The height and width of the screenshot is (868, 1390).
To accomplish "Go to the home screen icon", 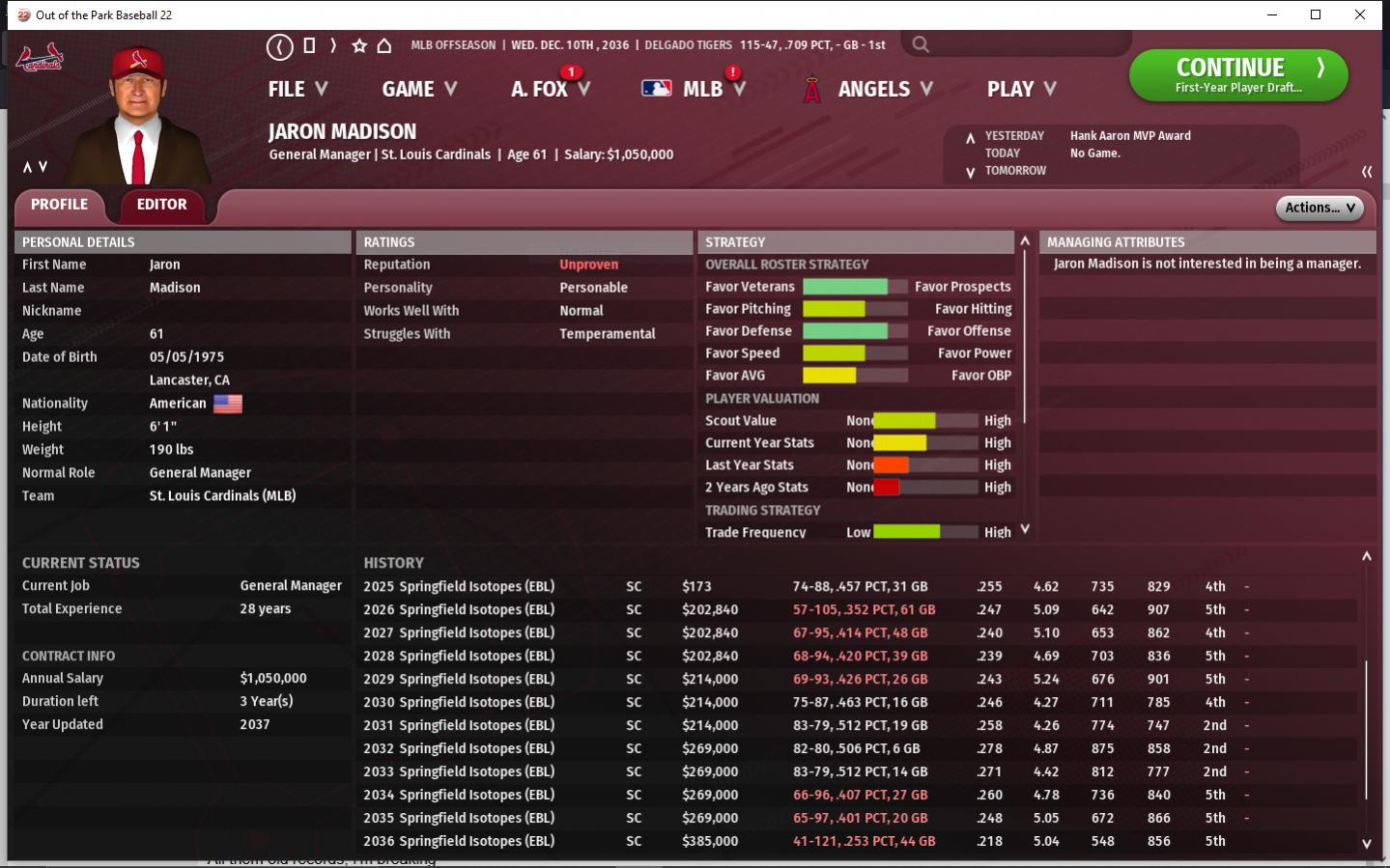I will click(x=383, y=45).
